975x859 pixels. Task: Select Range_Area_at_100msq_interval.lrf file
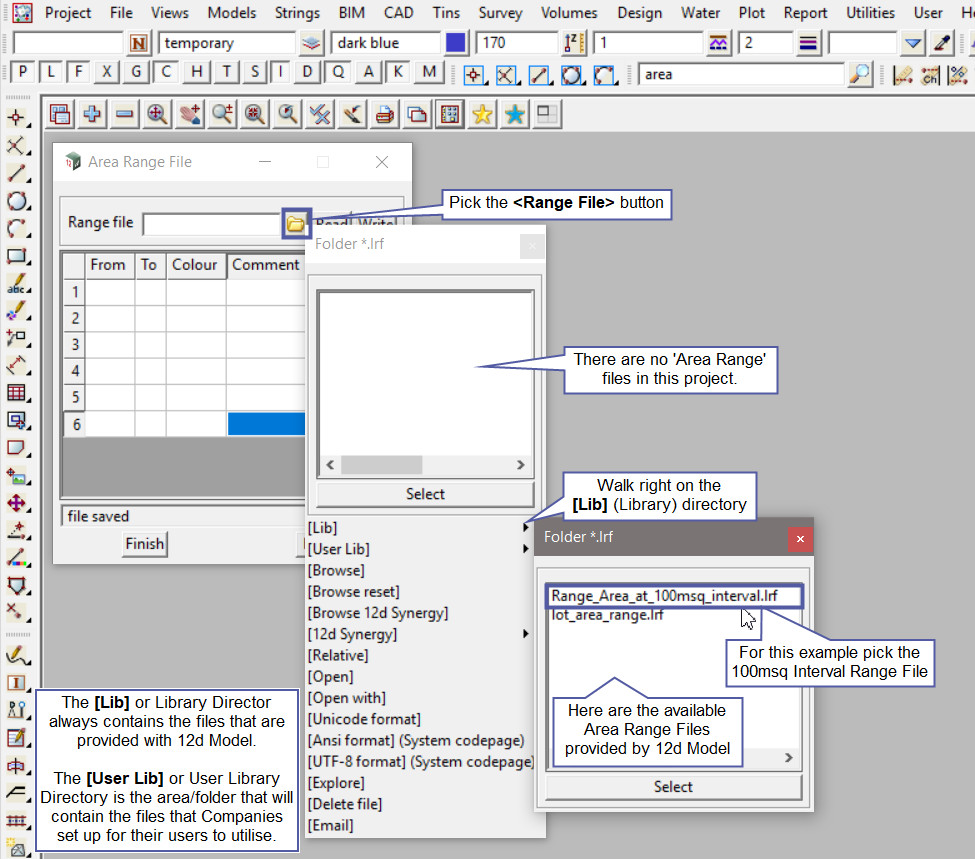pyautogui.click(x=664, y=596)
